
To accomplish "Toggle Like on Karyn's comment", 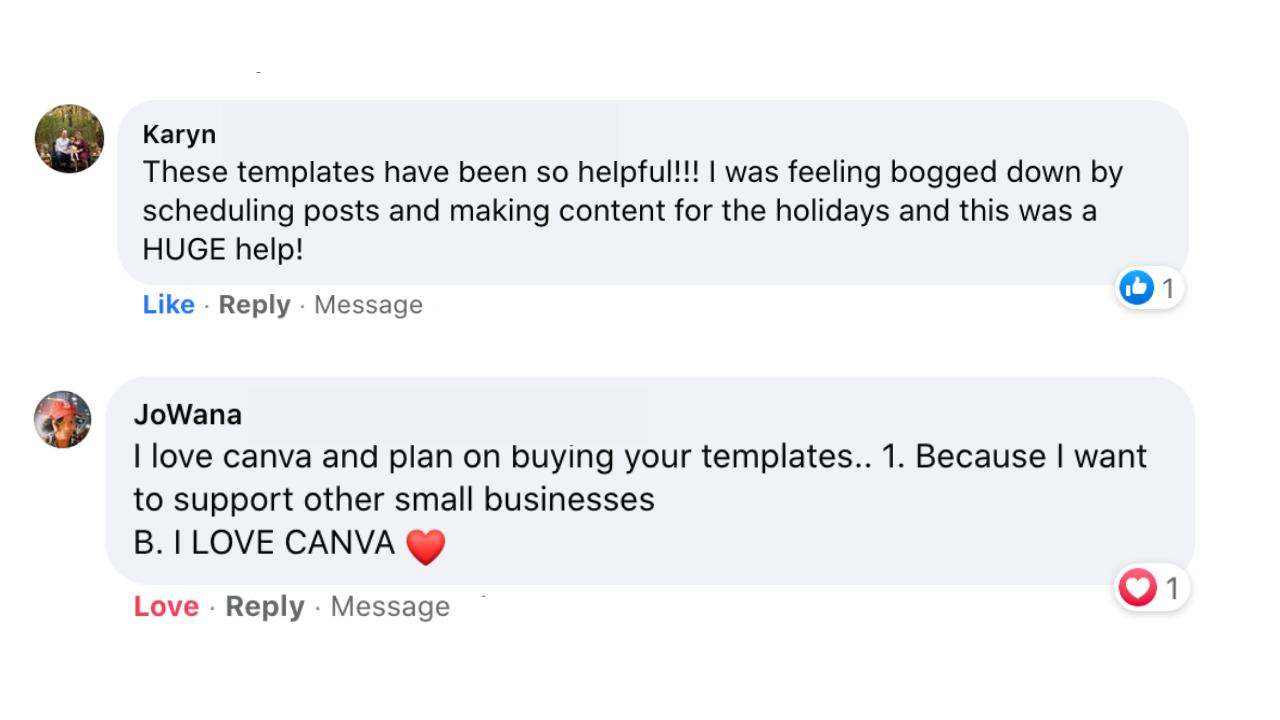I will (168, 305).
